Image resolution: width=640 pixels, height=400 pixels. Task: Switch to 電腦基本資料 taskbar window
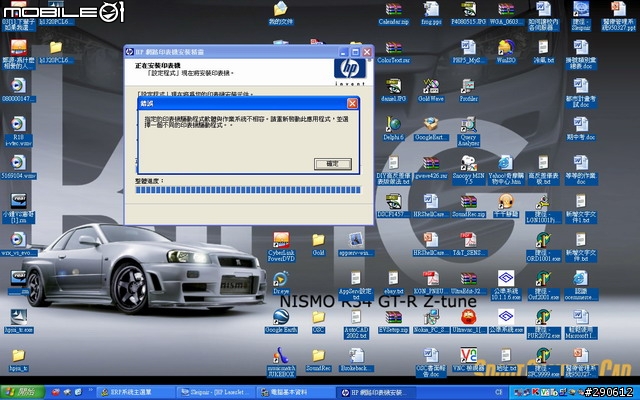(x=297, y=392)
